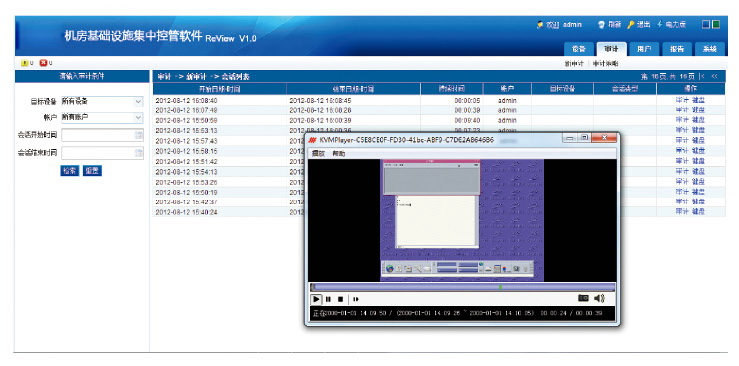
Task: Select start time 2012-08-12 16:08:40
Action: [186, 100]
